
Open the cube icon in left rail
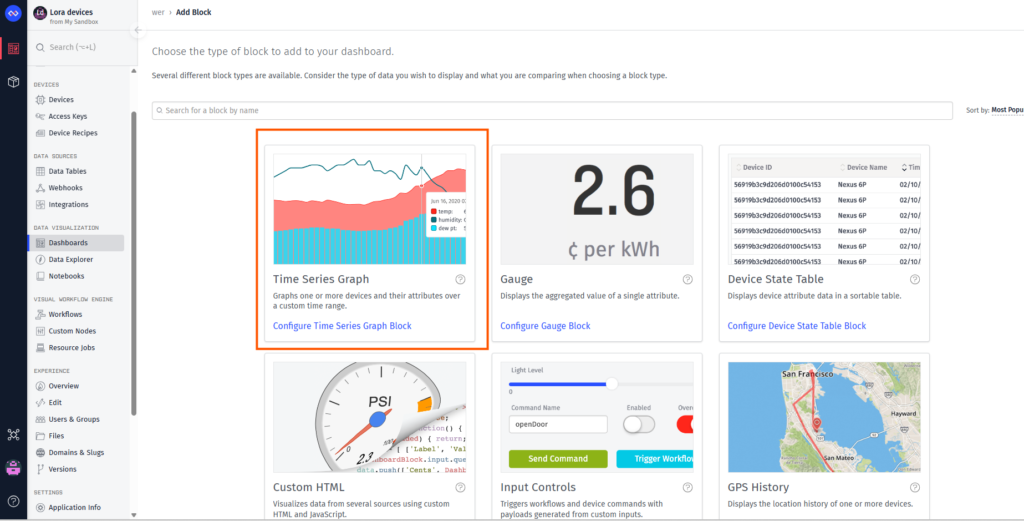pos(13,82)
